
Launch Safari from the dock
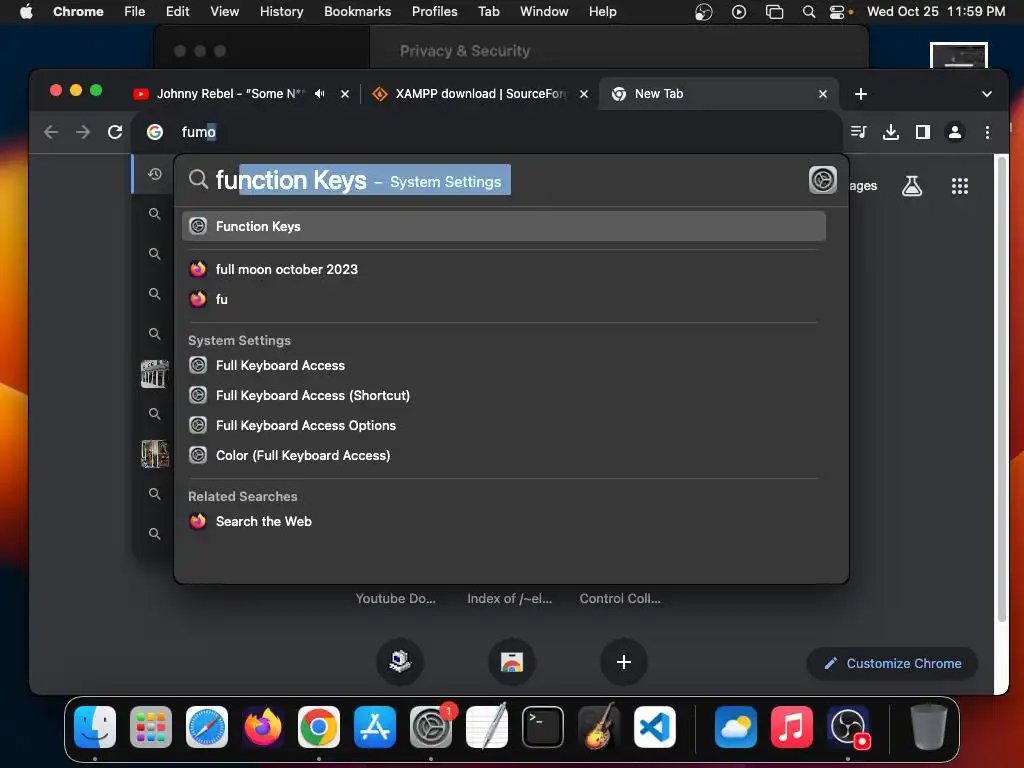coord(207,727)
